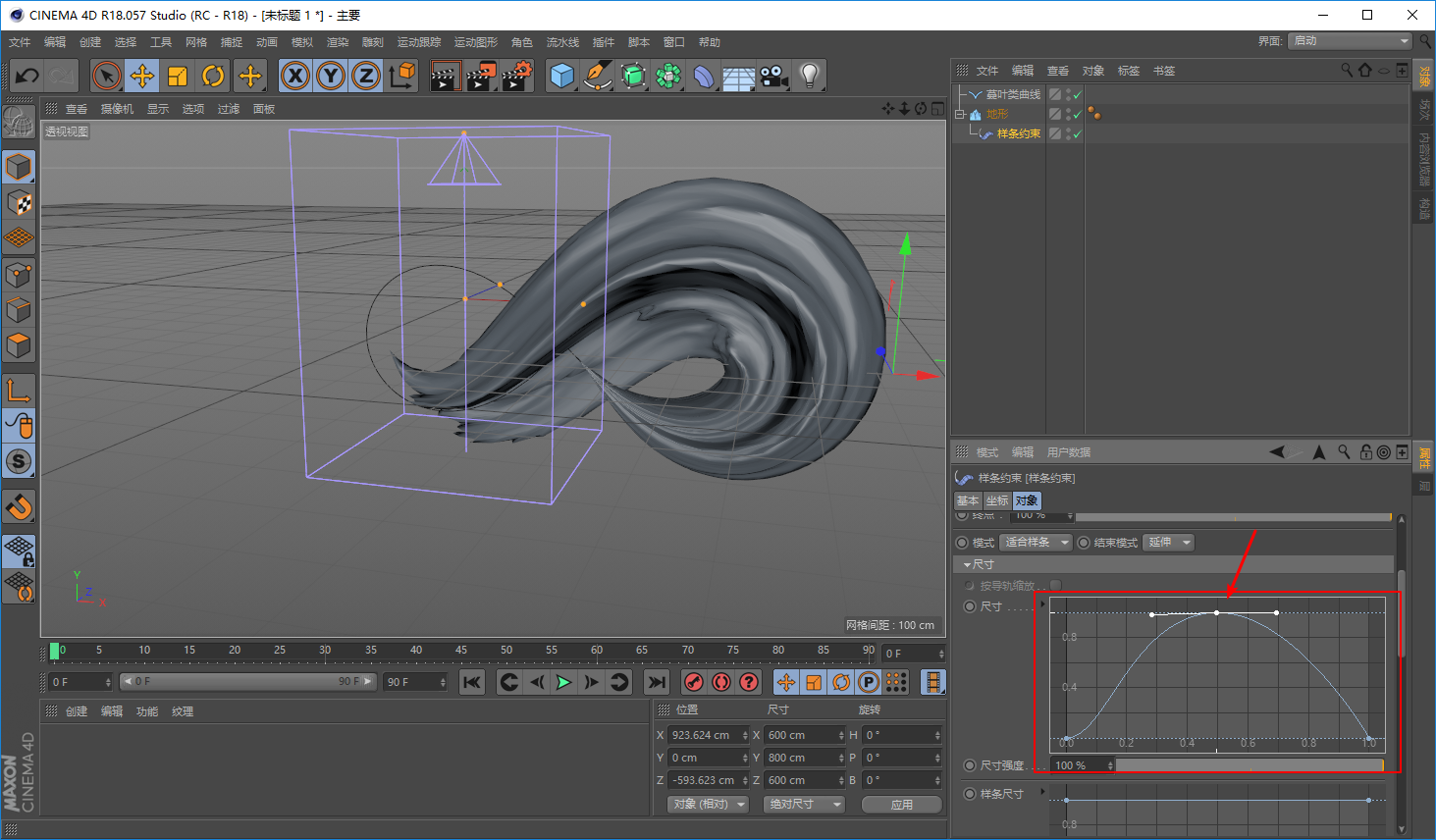
Task: Select the 蔓叶类曲线 object in tree
Action: pyautogui.click(x=1013, y=94)
